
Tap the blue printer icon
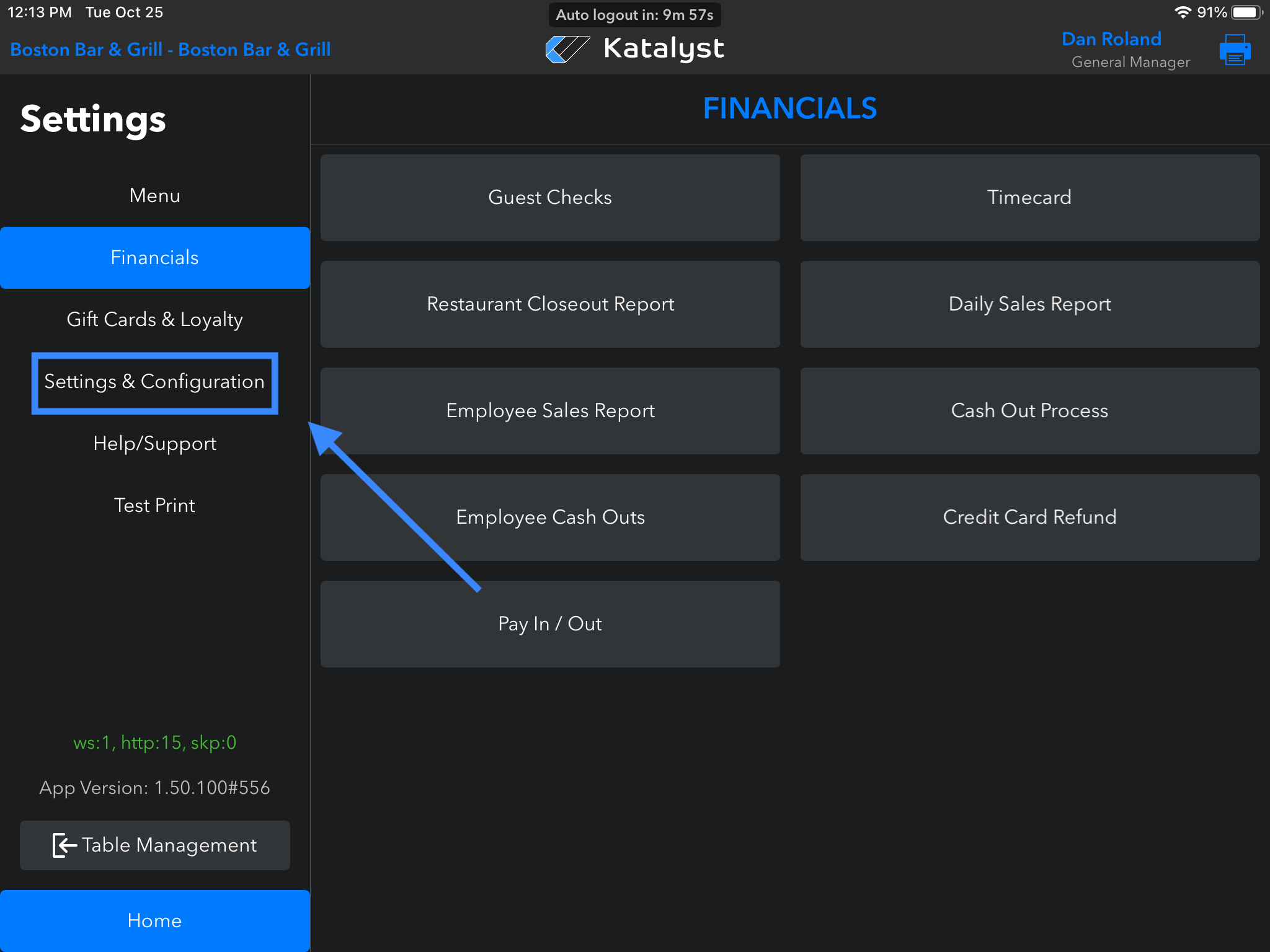(1234, 50)
